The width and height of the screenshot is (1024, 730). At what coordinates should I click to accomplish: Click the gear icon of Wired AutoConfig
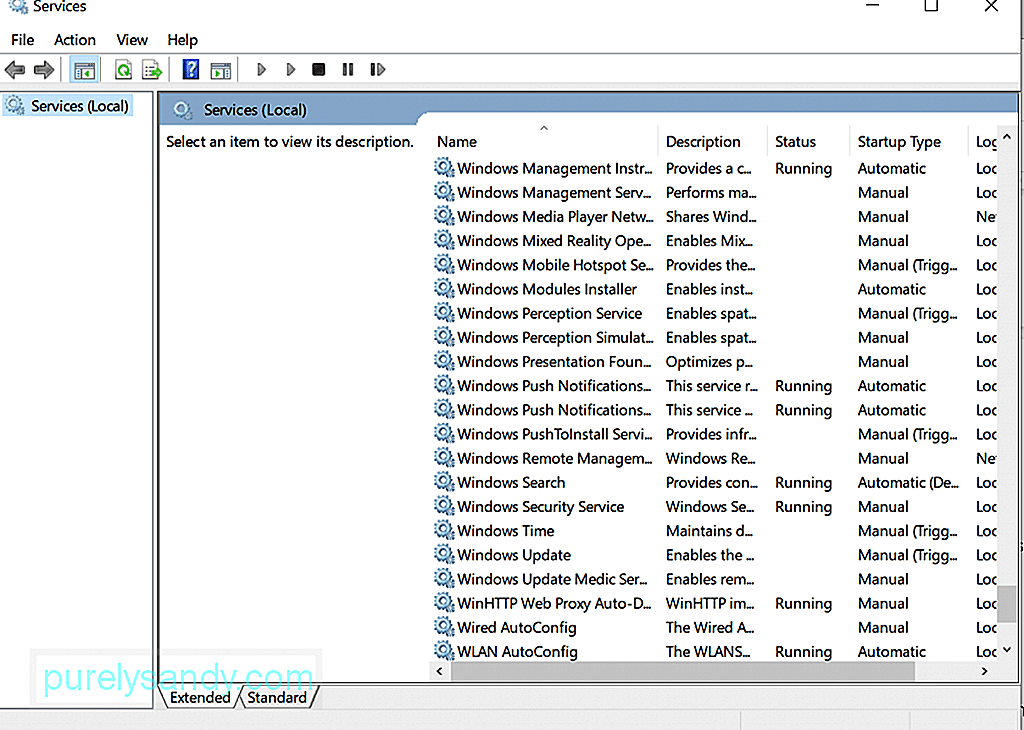pyautogui.click(x=444, y=627)
